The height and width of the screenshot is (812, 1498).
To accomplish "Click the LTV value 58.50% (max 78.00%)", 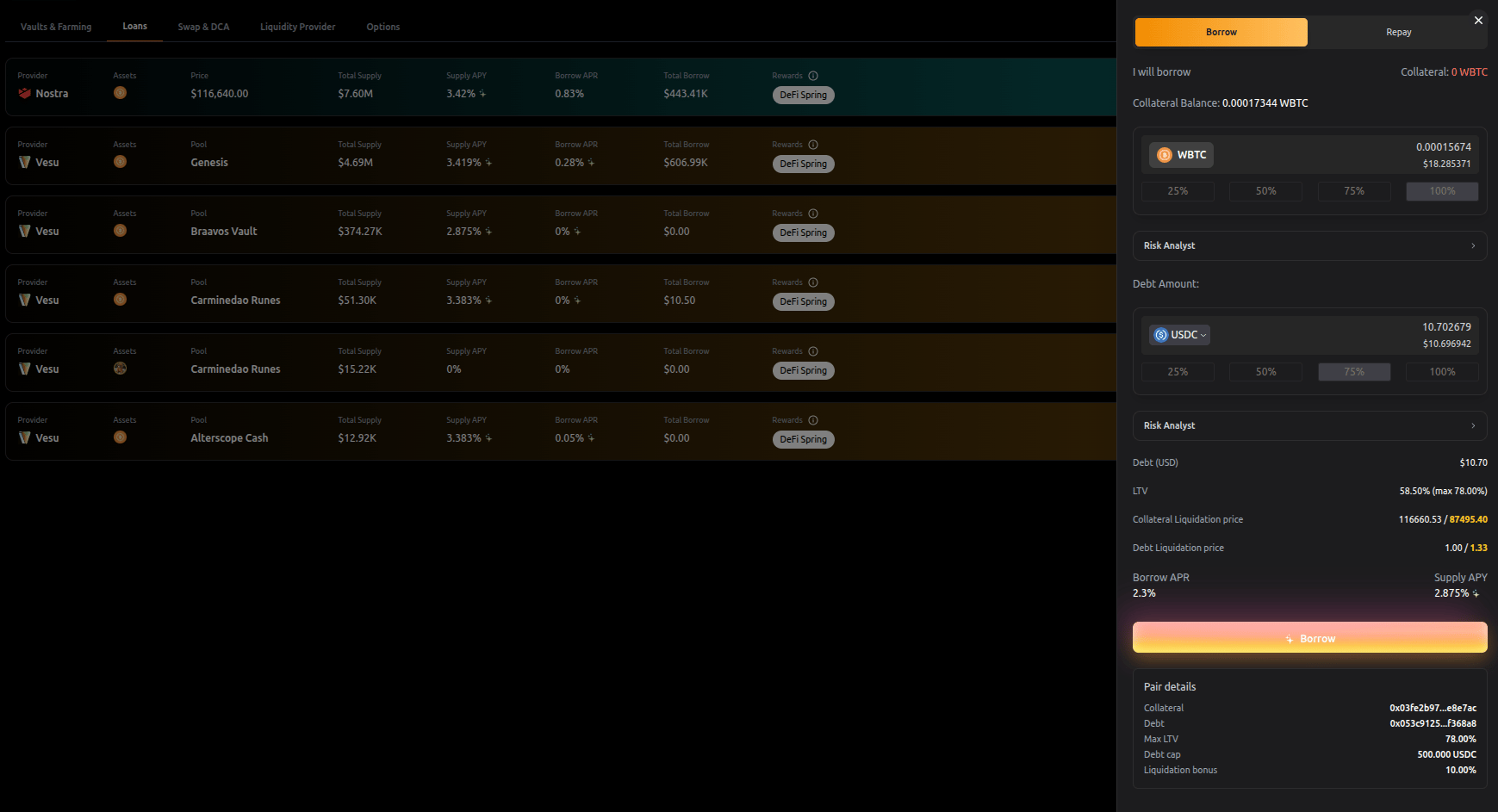I will tap(1443, 491).
